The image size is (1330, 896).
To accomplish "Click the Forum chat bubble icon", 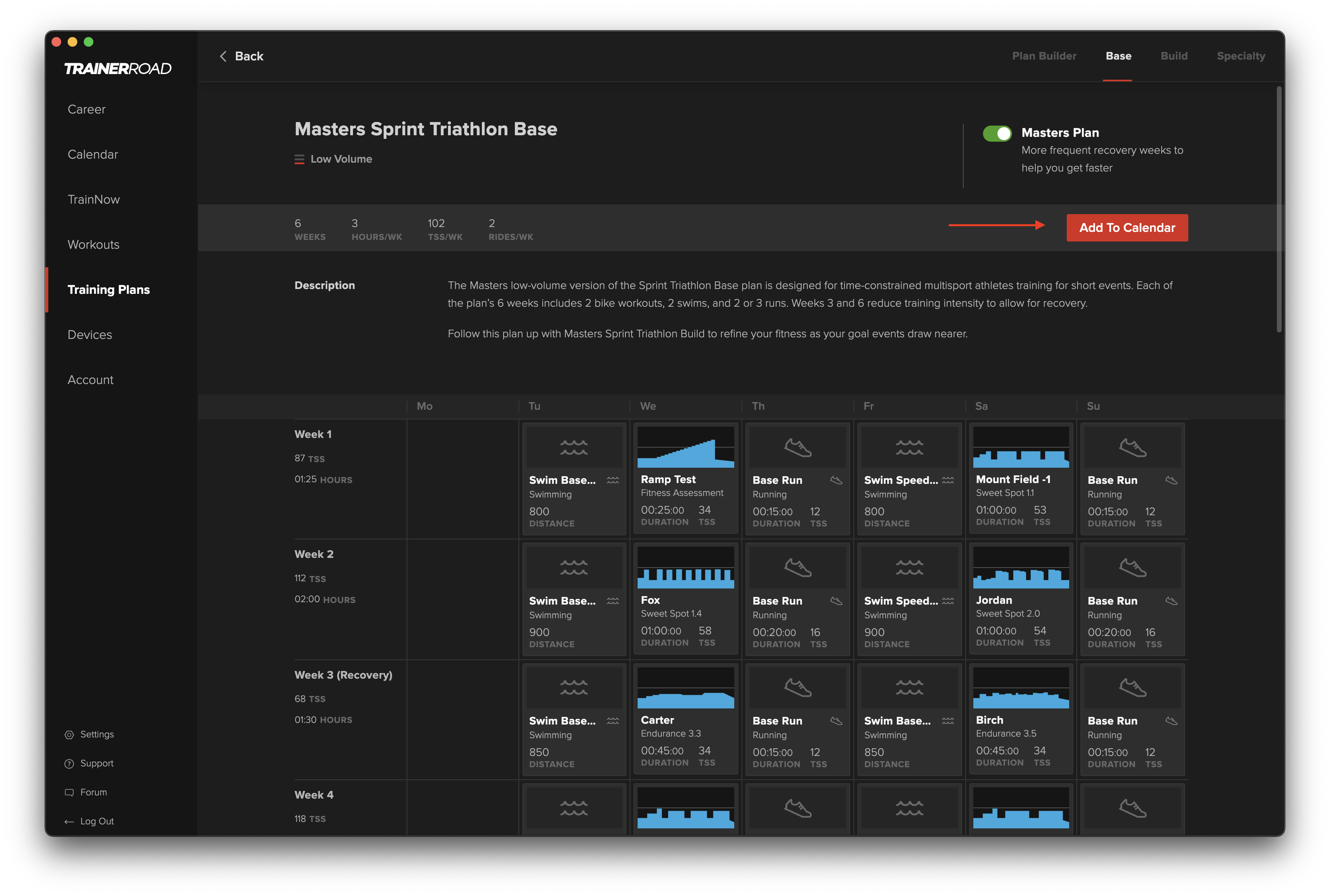I will click(69, 793).
